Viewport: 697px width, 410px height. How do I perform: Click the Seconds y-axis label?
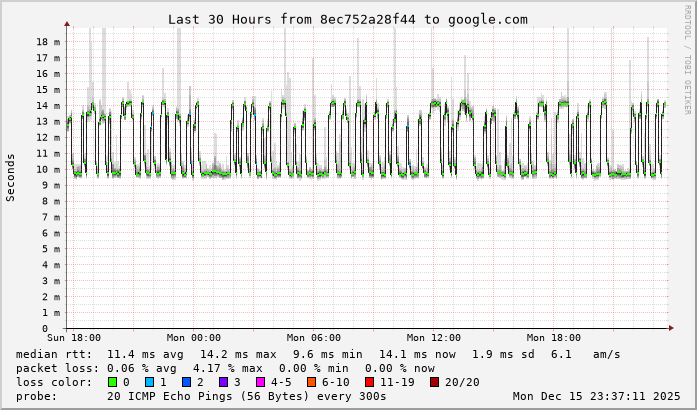click(x=11, y=177)
